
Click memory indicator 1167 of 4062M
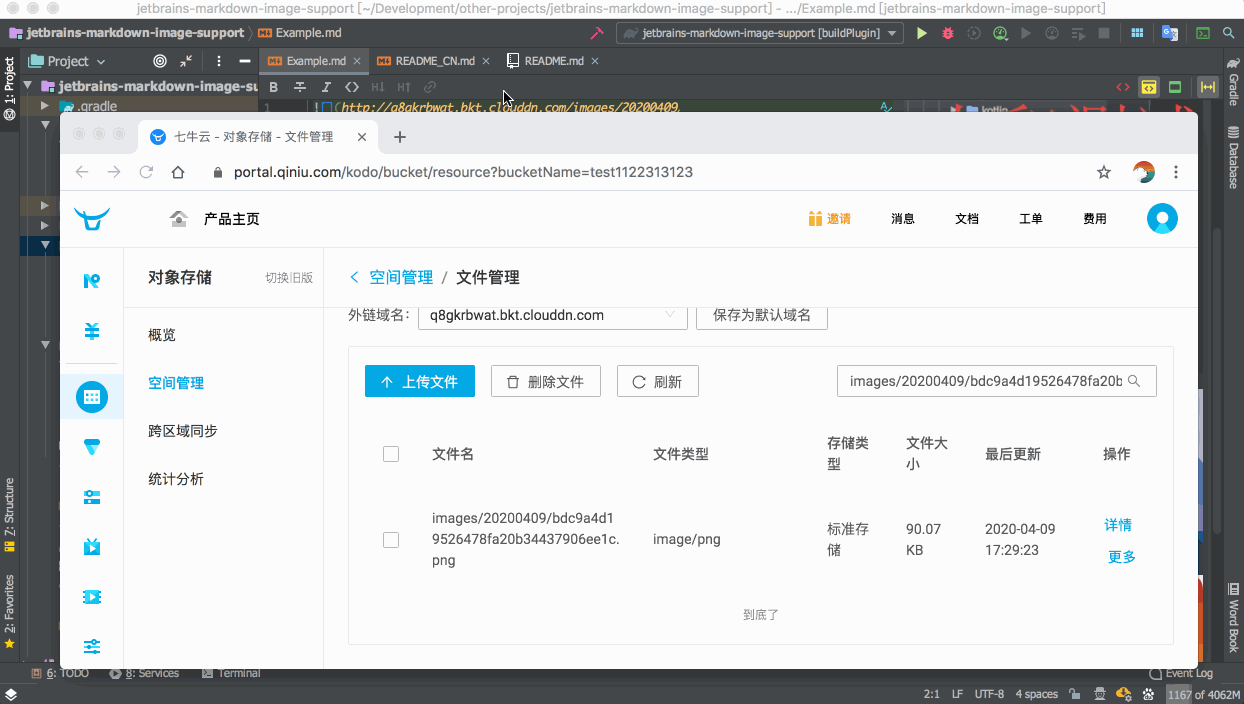coord(1203,694)
